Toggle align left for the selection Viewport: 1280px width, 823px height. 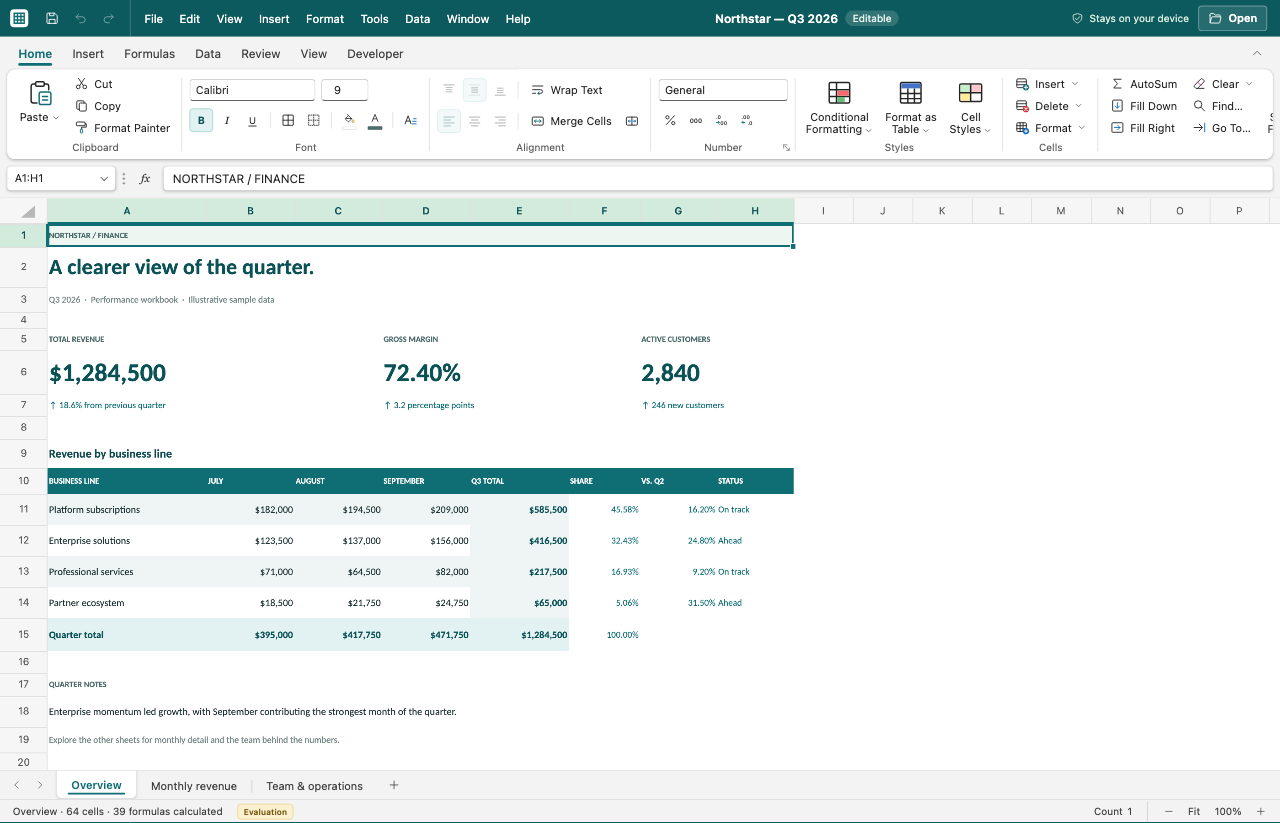pos(449,121)
